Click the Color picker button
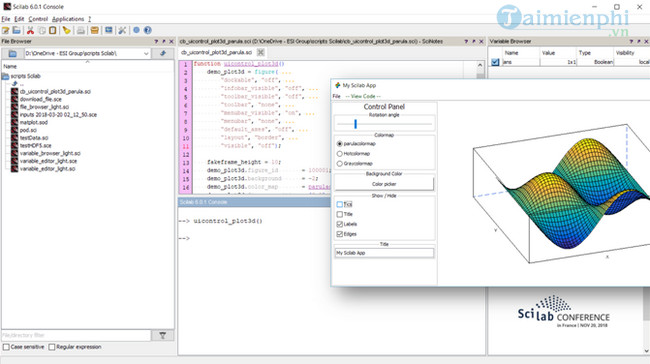Viewport: 650px width, 364px height. pos(384,184)
